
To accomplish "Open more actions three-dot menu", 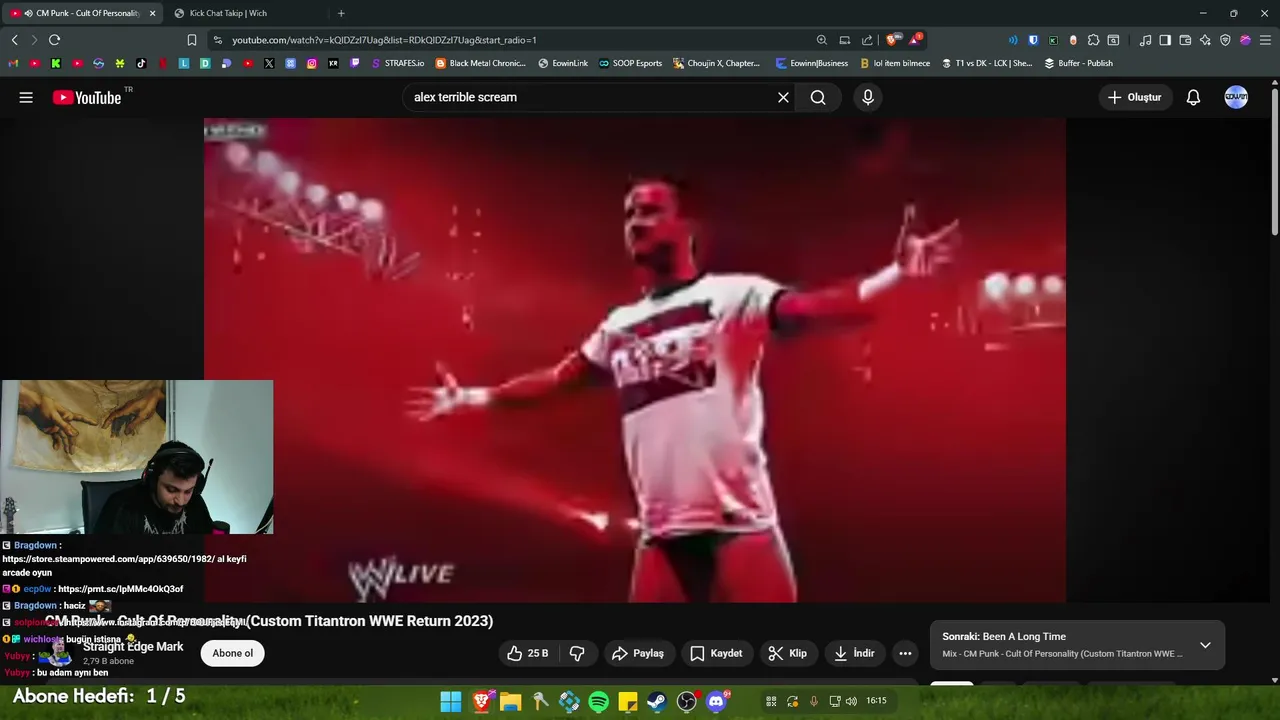I will click(905, 653).
